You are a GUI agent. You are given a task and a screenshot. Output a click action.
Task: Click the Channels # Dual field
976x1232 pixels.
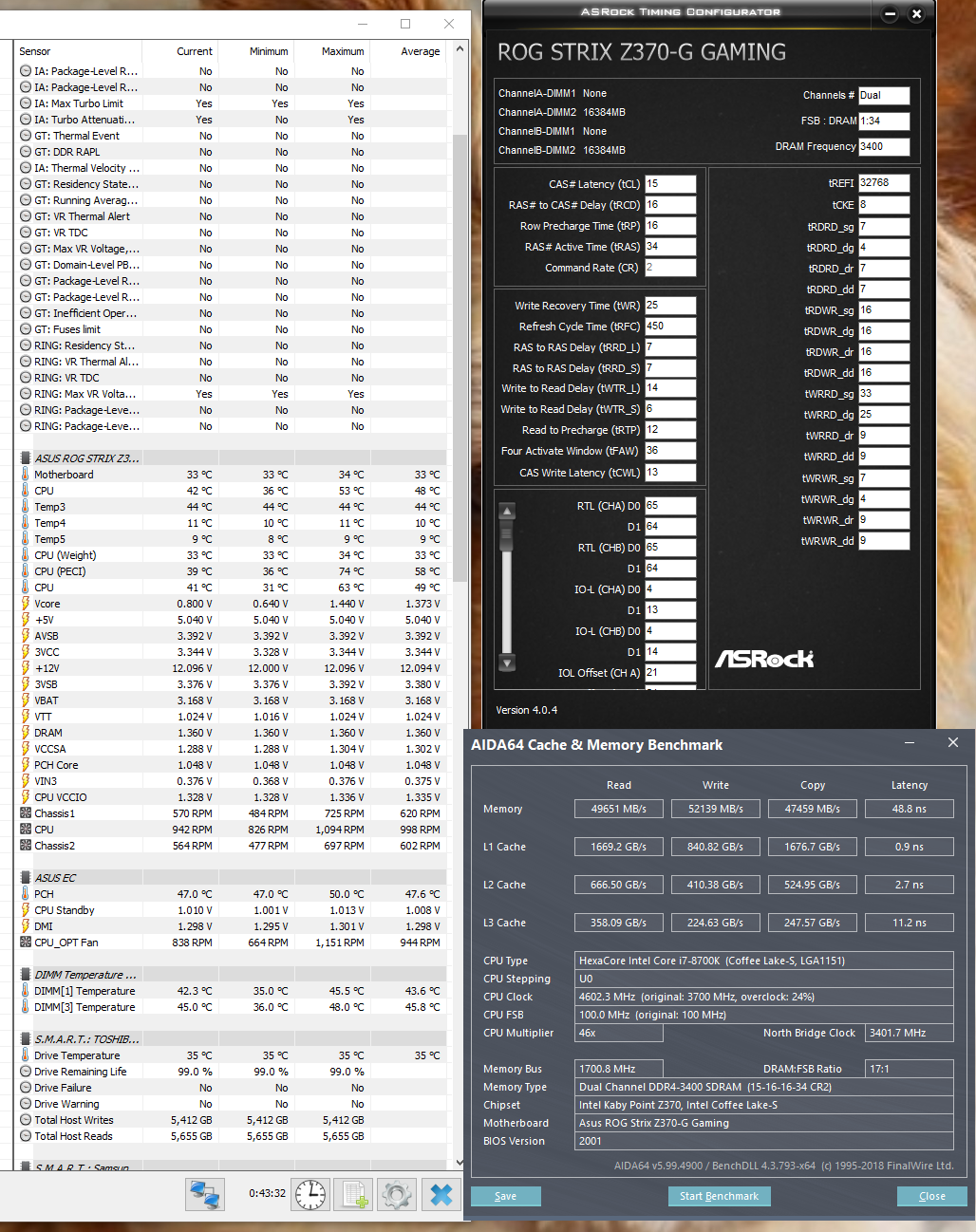(884, 96)
